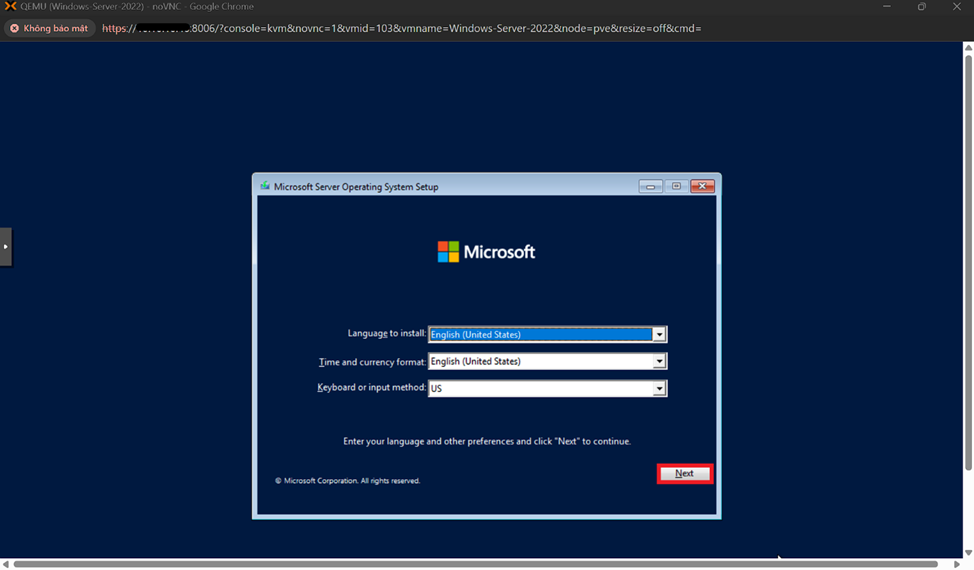Image resolution: width=974 pixels, height=570 pixels.
Task: Focus the browser URL address field
Action: click(400, 28)
